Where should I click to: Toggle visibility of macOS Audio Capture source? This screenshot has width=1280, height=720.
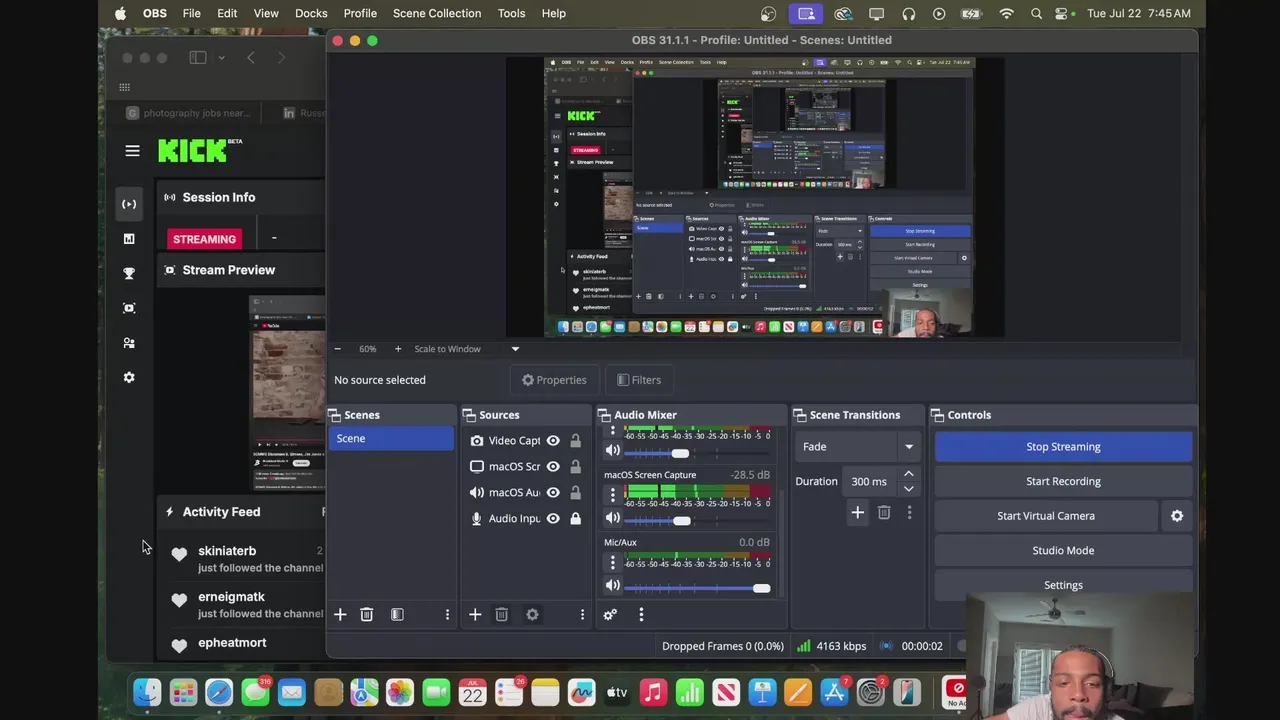553,492
